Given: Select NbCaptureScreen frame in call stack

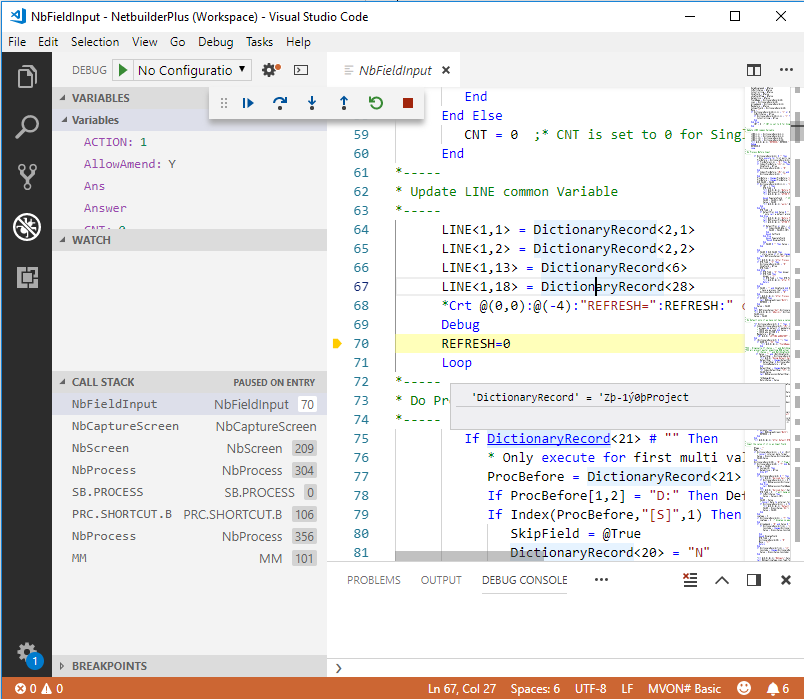Looking at the screenshot, I should (x=190, y=426).
